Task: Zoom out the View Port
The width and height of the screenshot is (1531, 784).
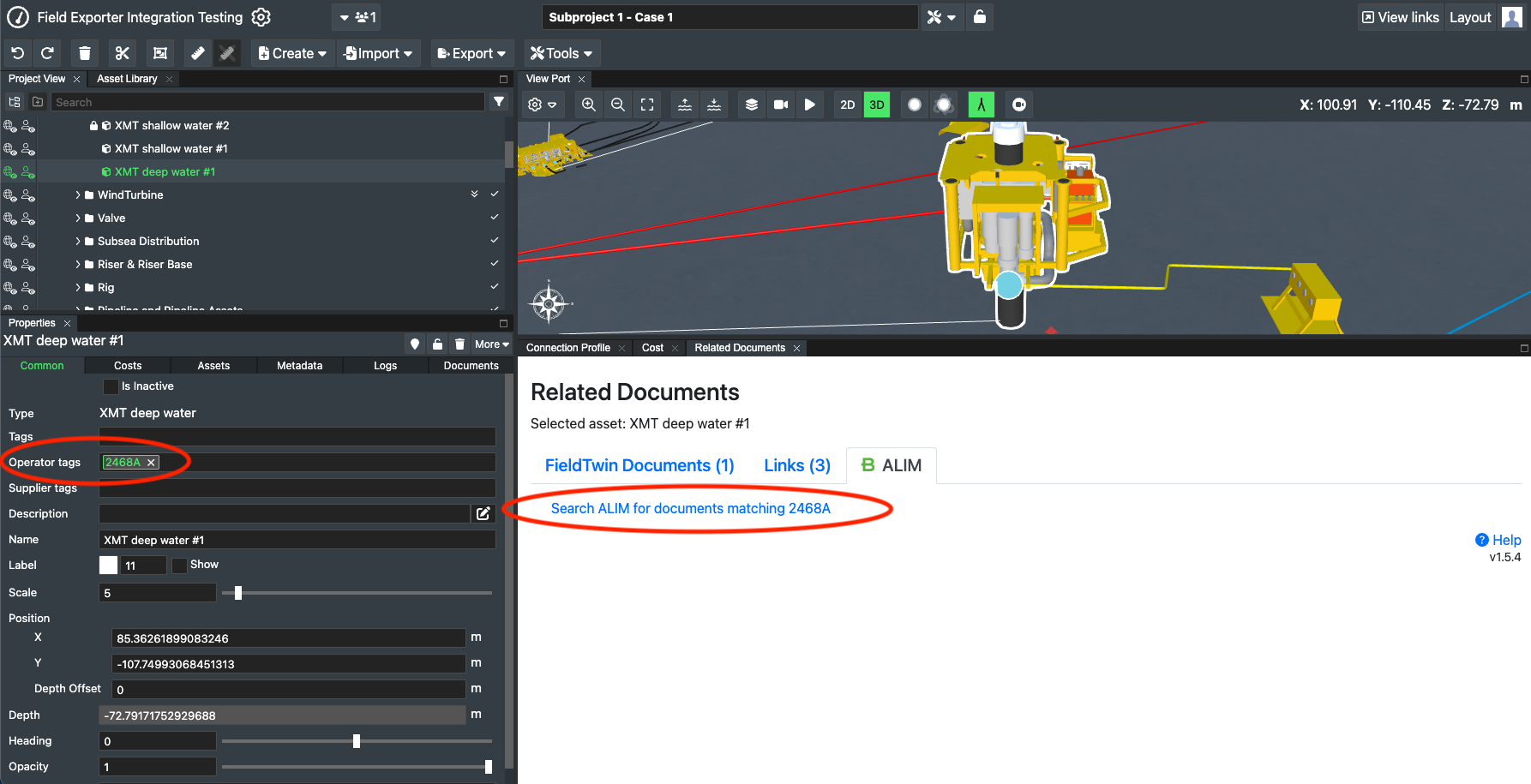Action: pos(618,105)
